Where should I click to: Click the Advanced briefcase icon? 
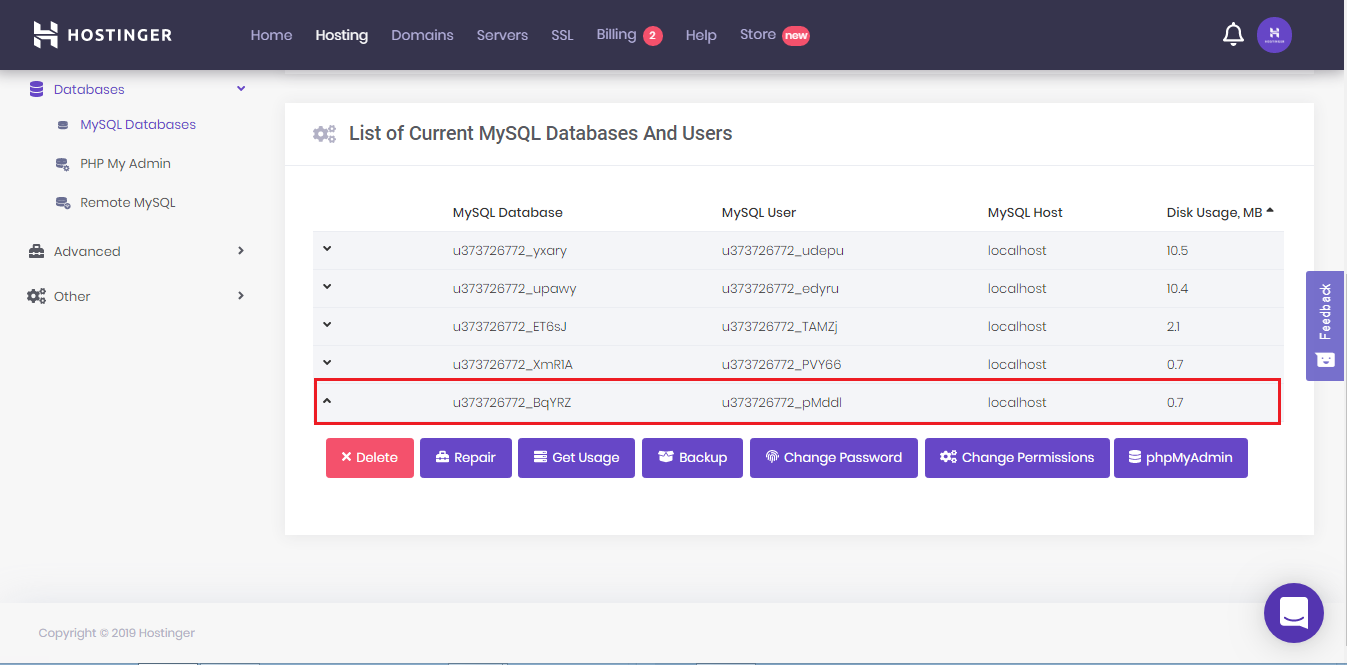(x=36, y=251)
